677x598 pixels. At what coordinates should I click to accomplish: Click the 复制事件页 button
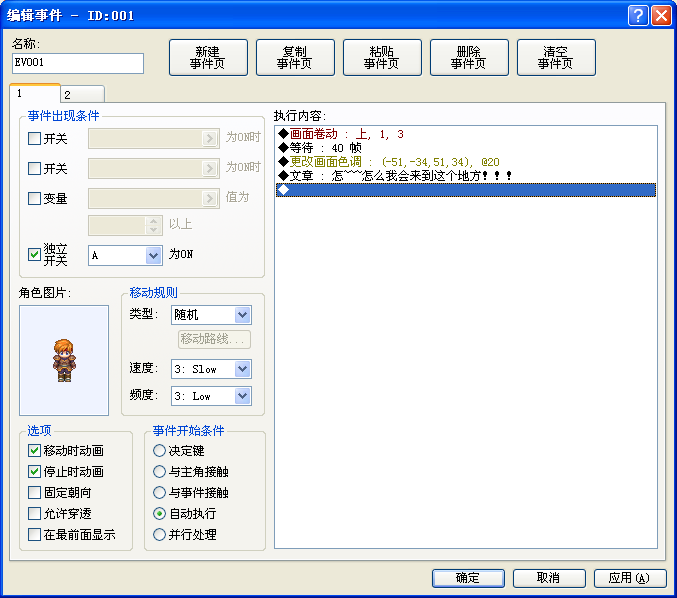point(295,57)
